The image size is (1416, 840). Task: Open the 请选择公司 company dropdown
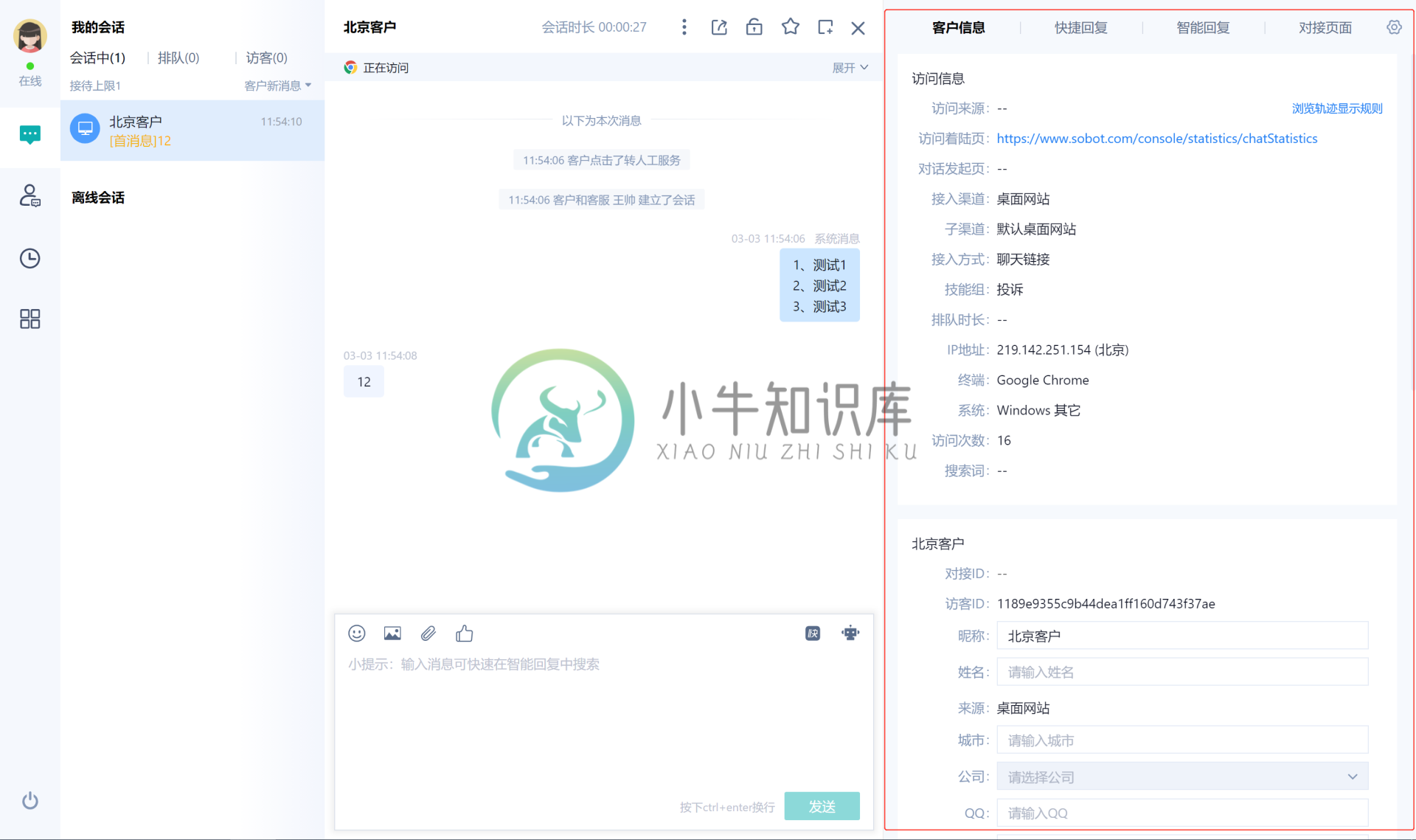point(1182,777)
